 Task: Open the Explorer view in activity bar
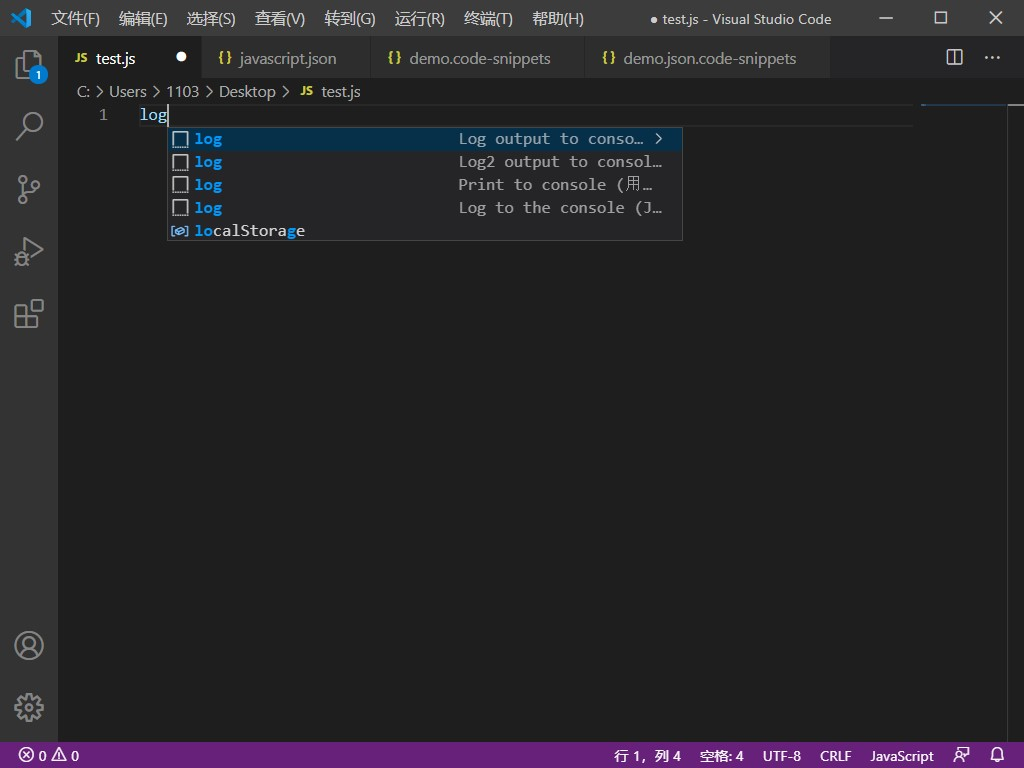[29, 65]
